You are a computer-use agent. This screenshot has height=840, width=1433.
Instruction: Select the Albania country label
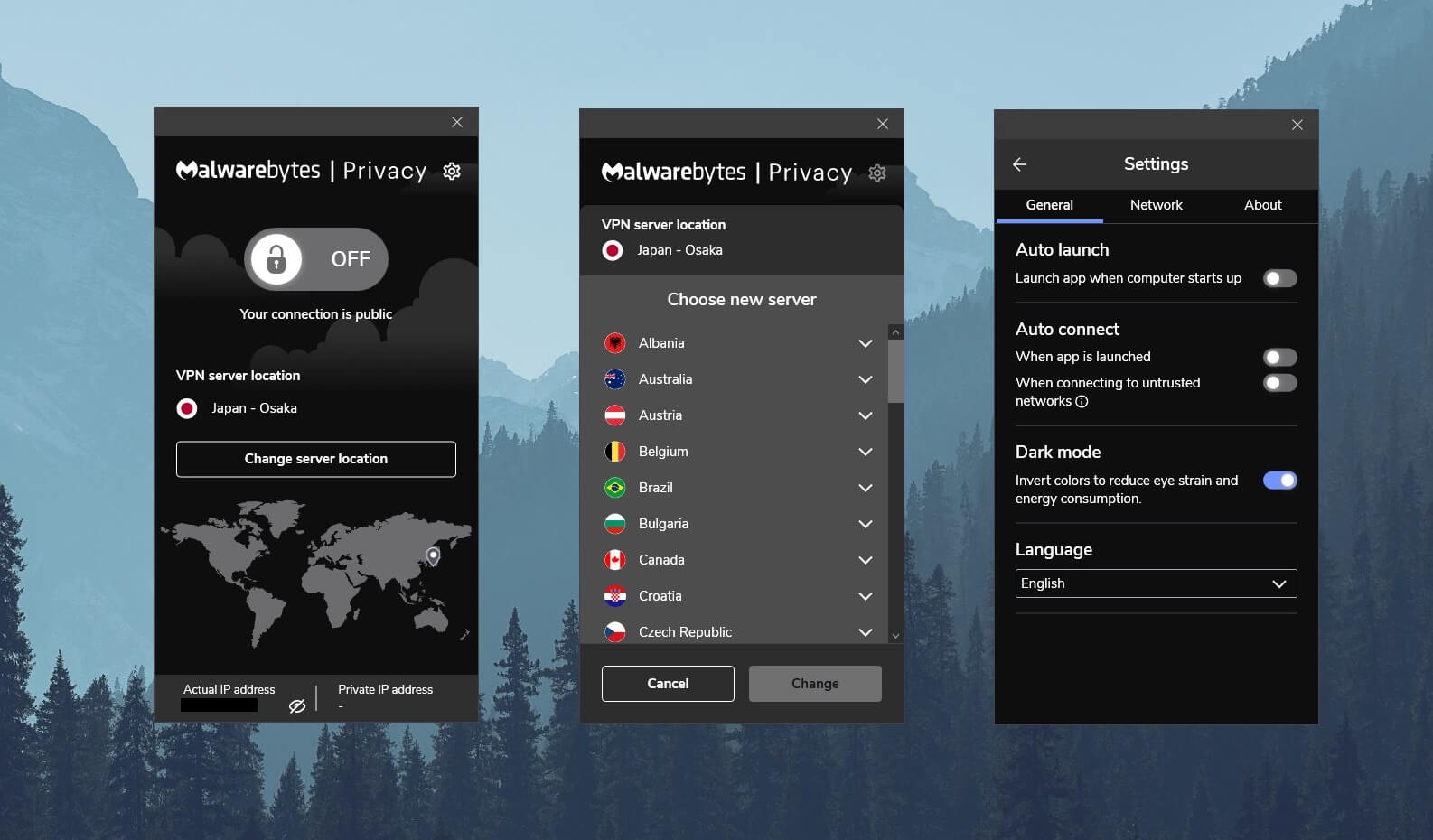click(x=661, y=343)
